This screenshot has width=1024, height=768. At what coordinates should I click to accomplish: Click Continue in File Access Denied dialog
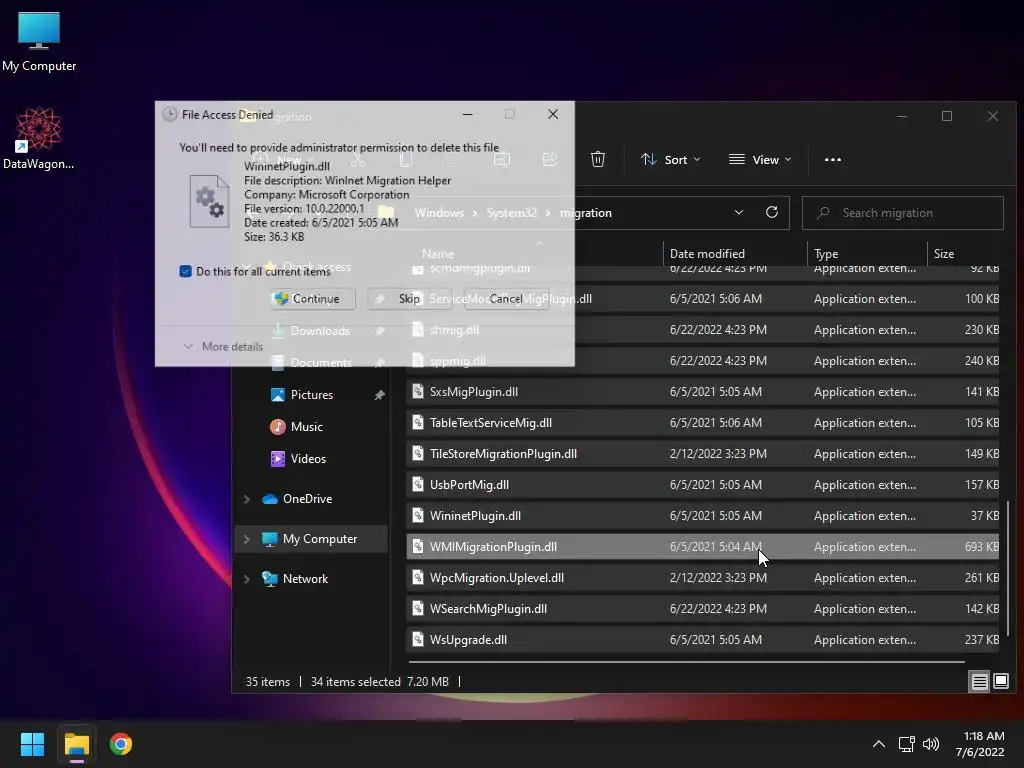click(313, 298)
